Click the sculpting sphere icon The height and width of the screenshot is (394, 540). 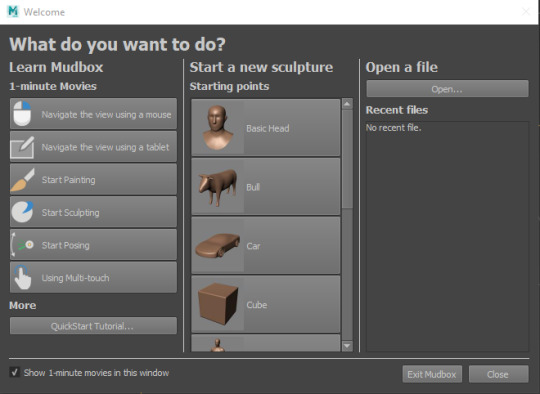pyautogui.click(x=22, y=212)
